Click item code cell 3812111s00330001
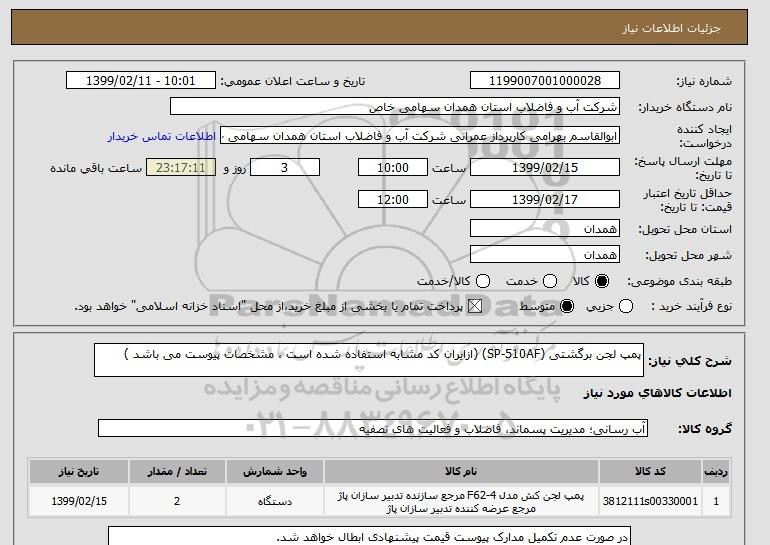 pos(650,501)
